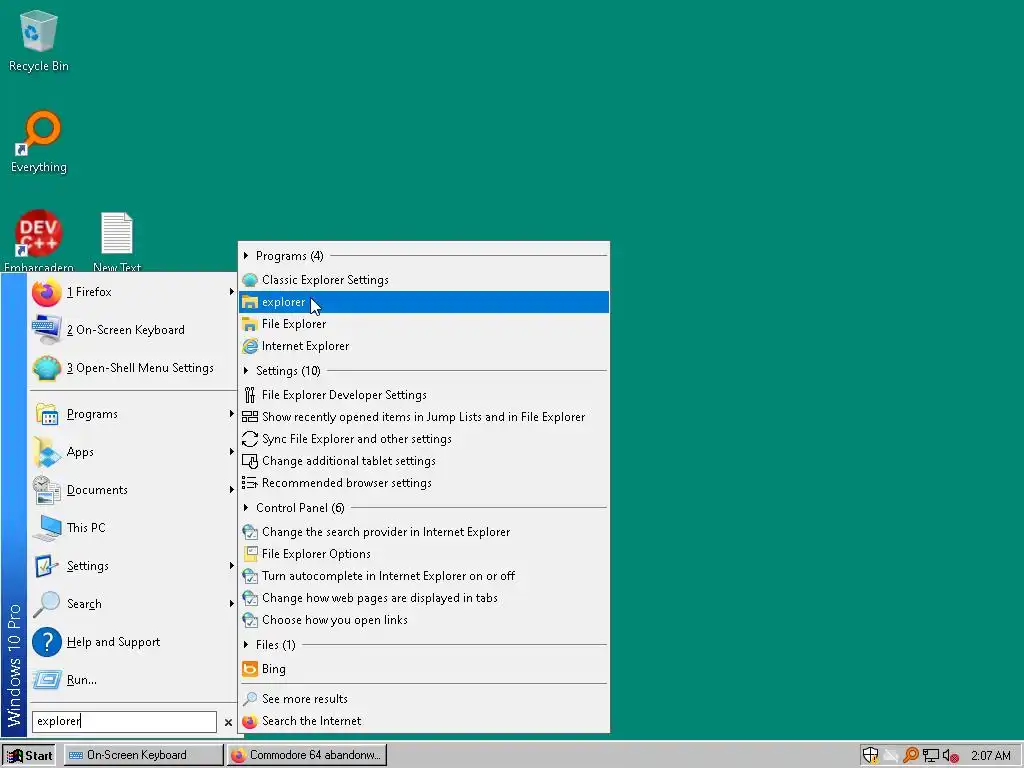Viewport: 1024px width, 768px height.
Task: Click Search the Internet
Action: [x=424, y=721]
